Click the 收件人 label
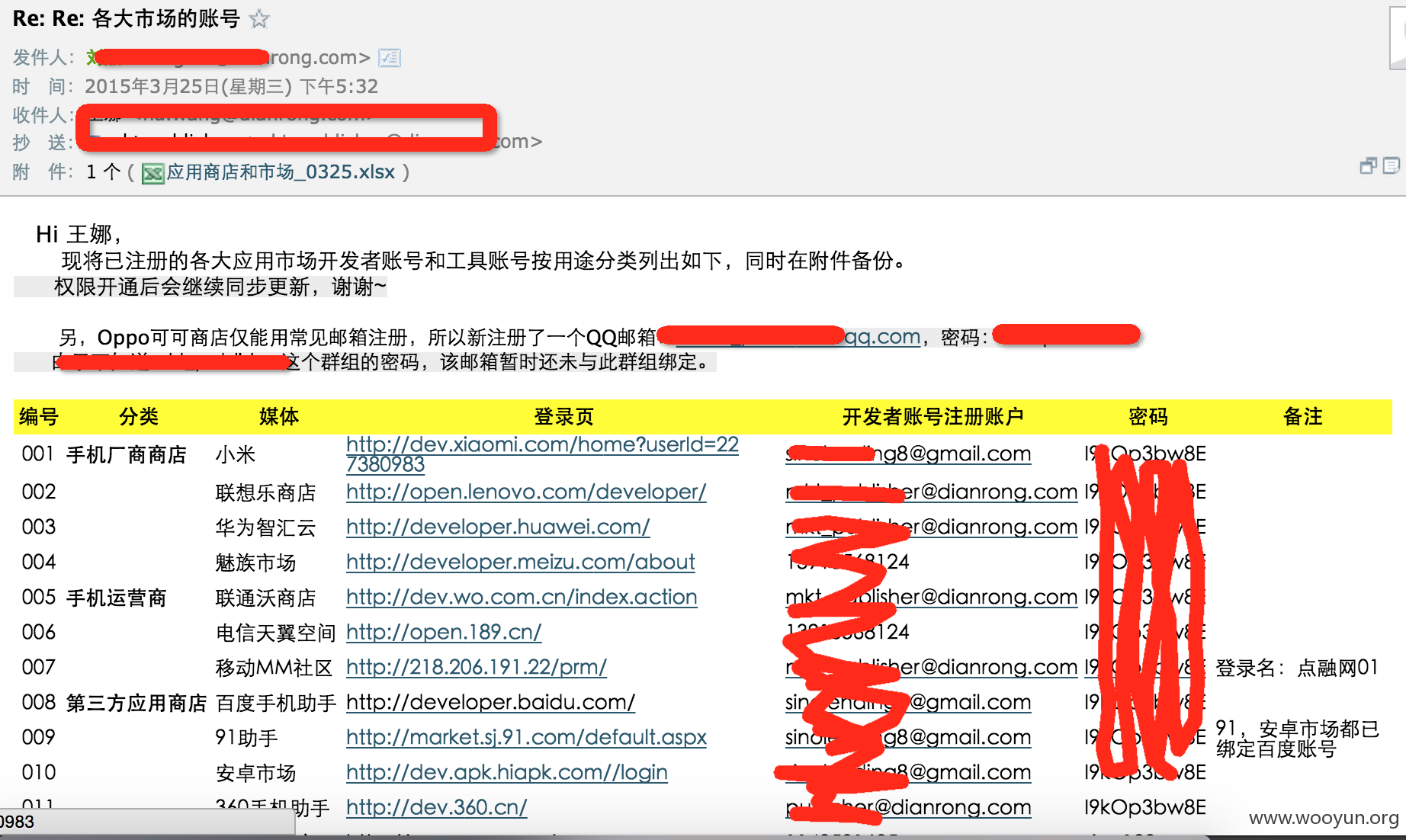 [x=42, y=115]
